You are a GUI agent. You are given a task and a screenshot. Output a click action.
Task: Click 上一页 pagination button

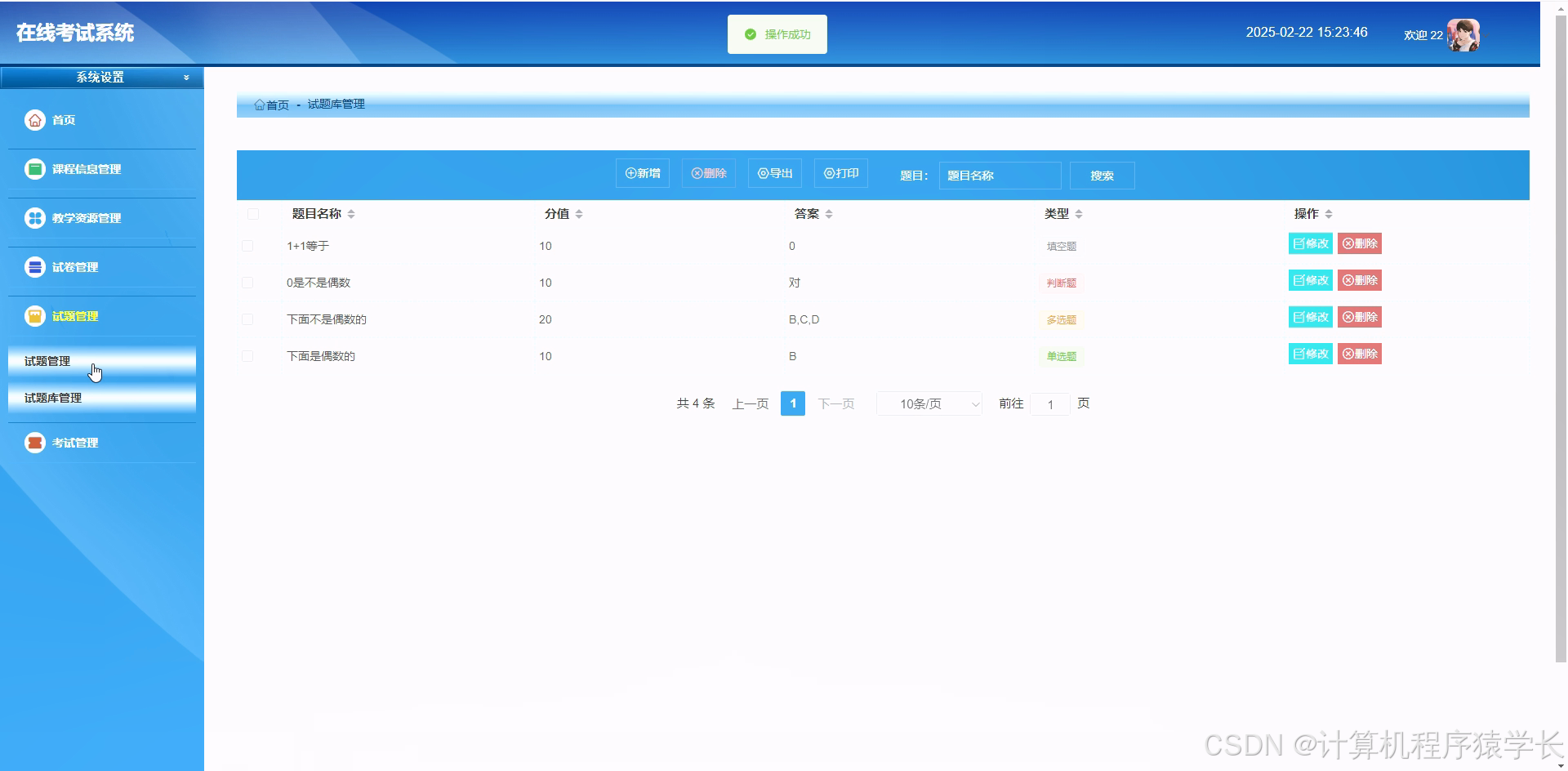(x=751, y=403)
